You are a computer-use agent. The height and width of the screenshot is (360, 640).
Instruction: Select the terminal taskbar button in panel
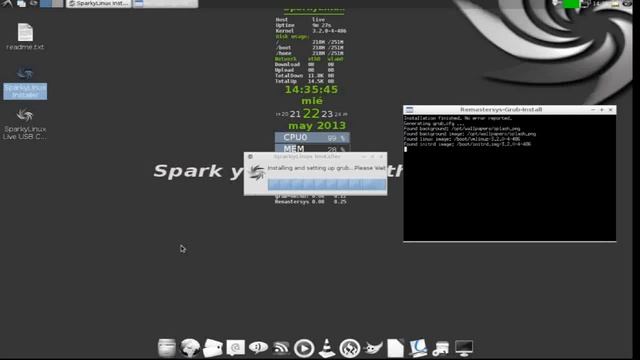point(165,4)
